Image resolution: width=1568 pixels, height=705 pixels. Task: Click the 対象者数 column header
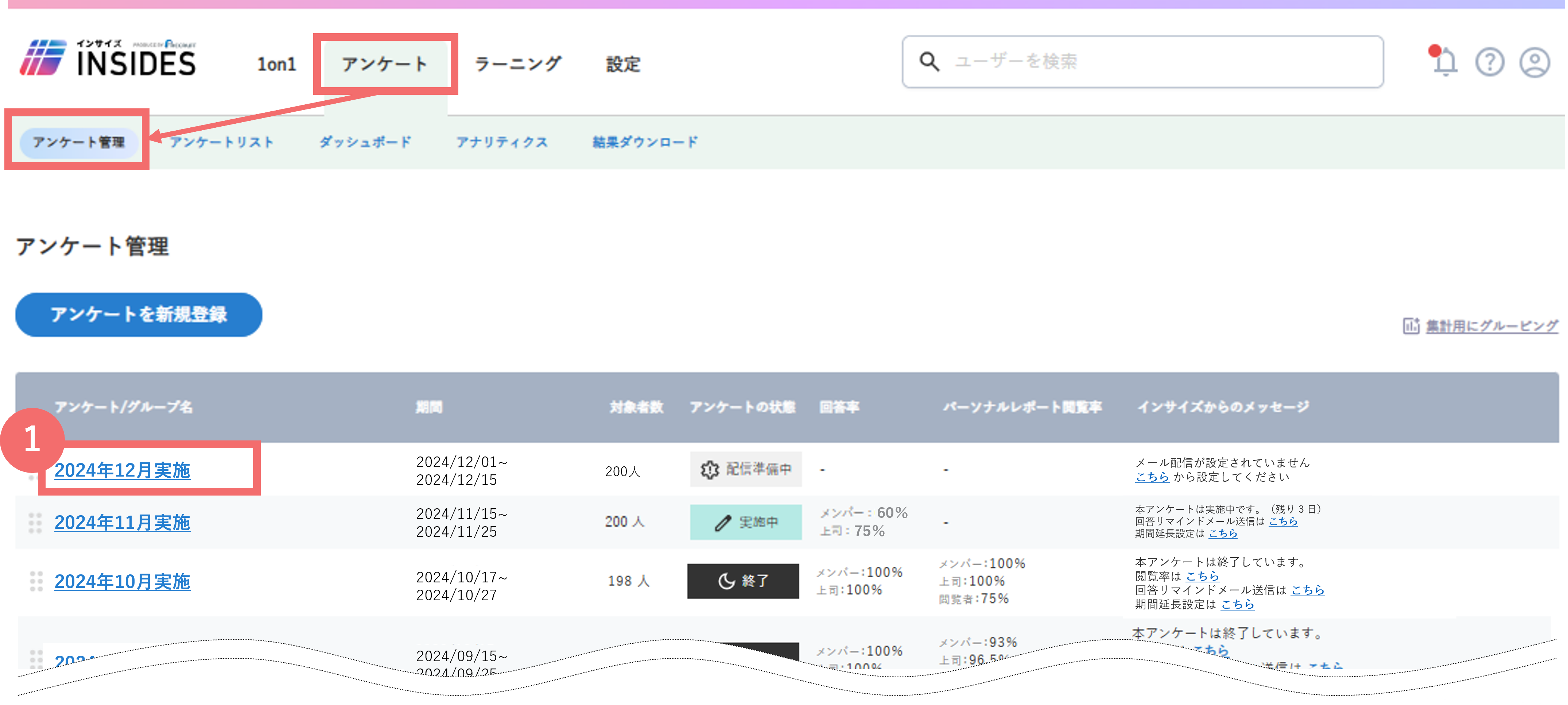(x=636, y=407)
